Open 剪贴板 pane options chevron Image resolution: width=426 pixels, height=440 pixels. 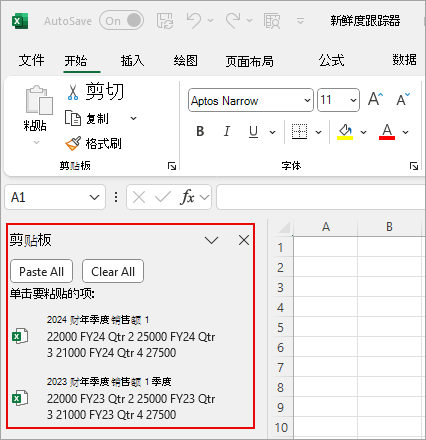(x=211, y=240)
